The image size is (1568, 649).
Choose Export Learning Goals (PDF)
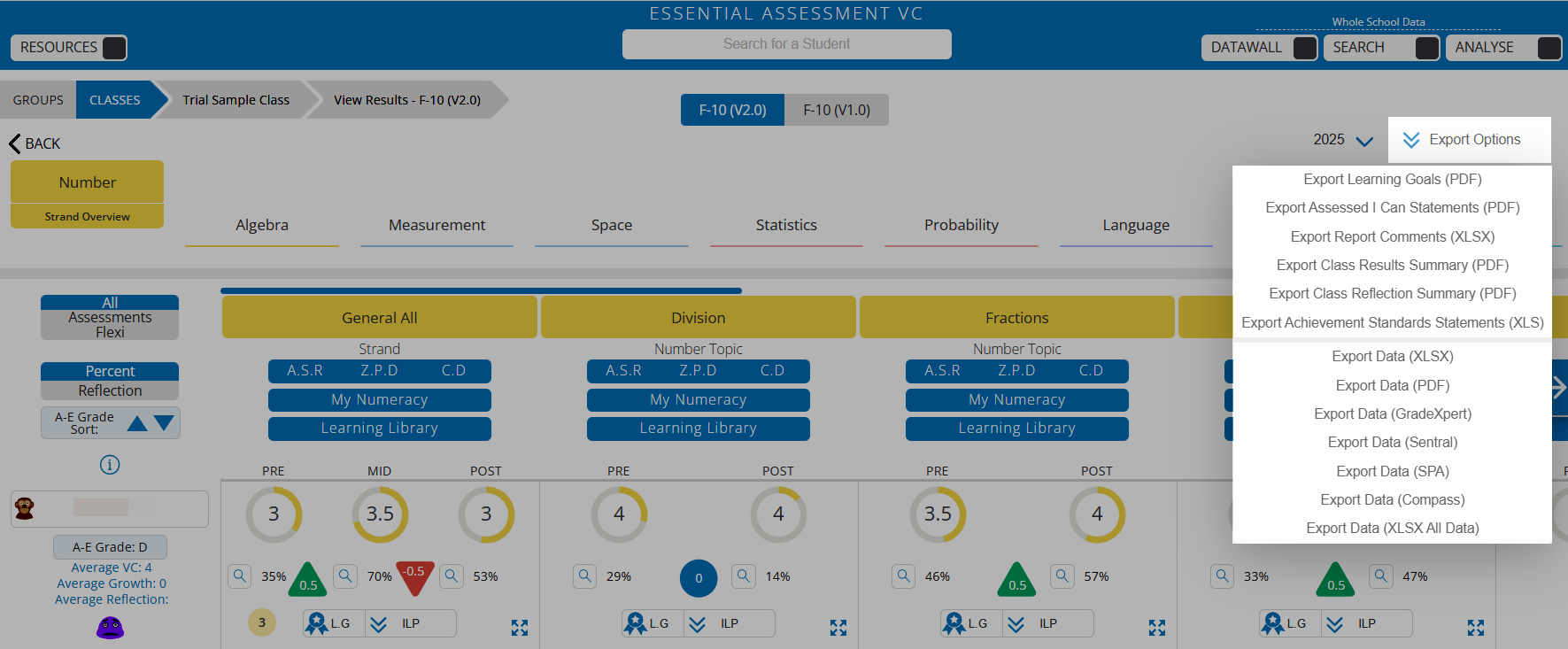1392,179
